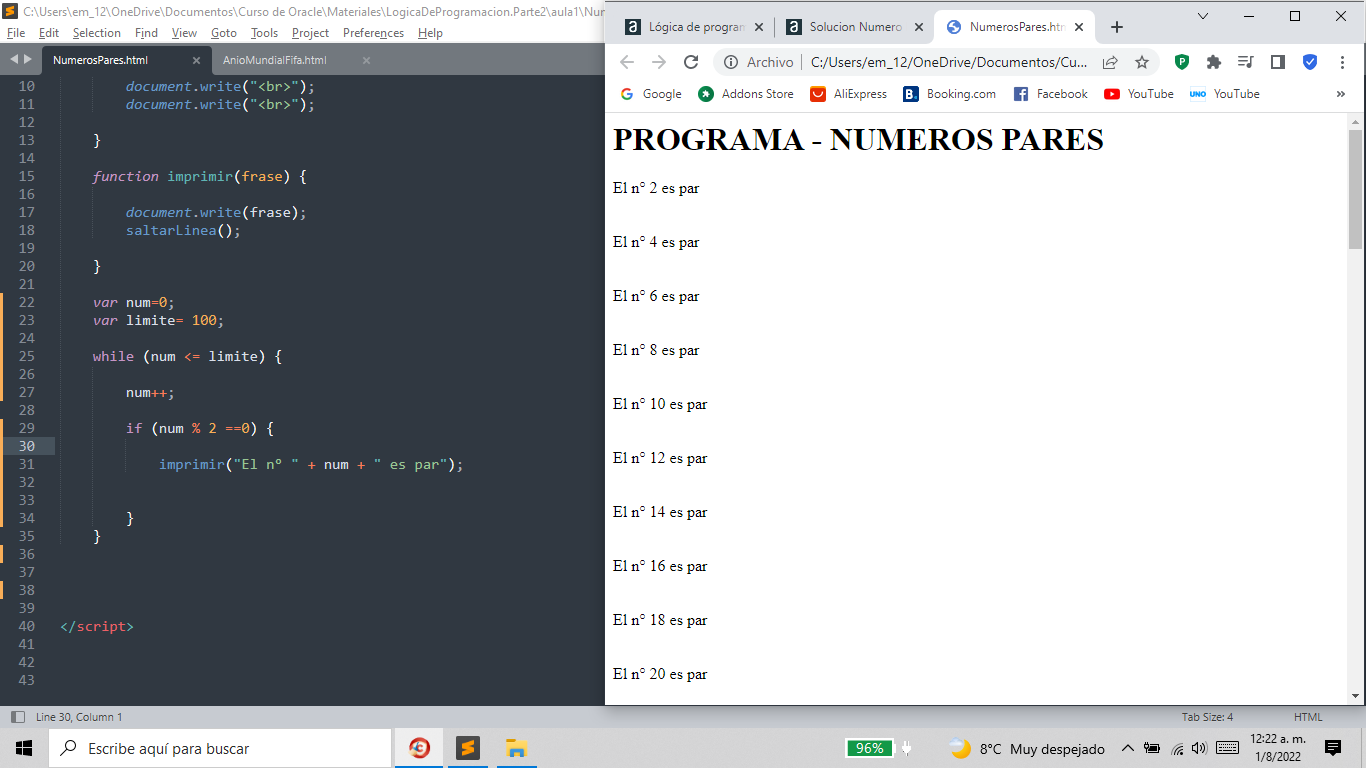This screenshot has width=1366, height=768.
Task: Open the Selection menu
Action: pos(97,33)
